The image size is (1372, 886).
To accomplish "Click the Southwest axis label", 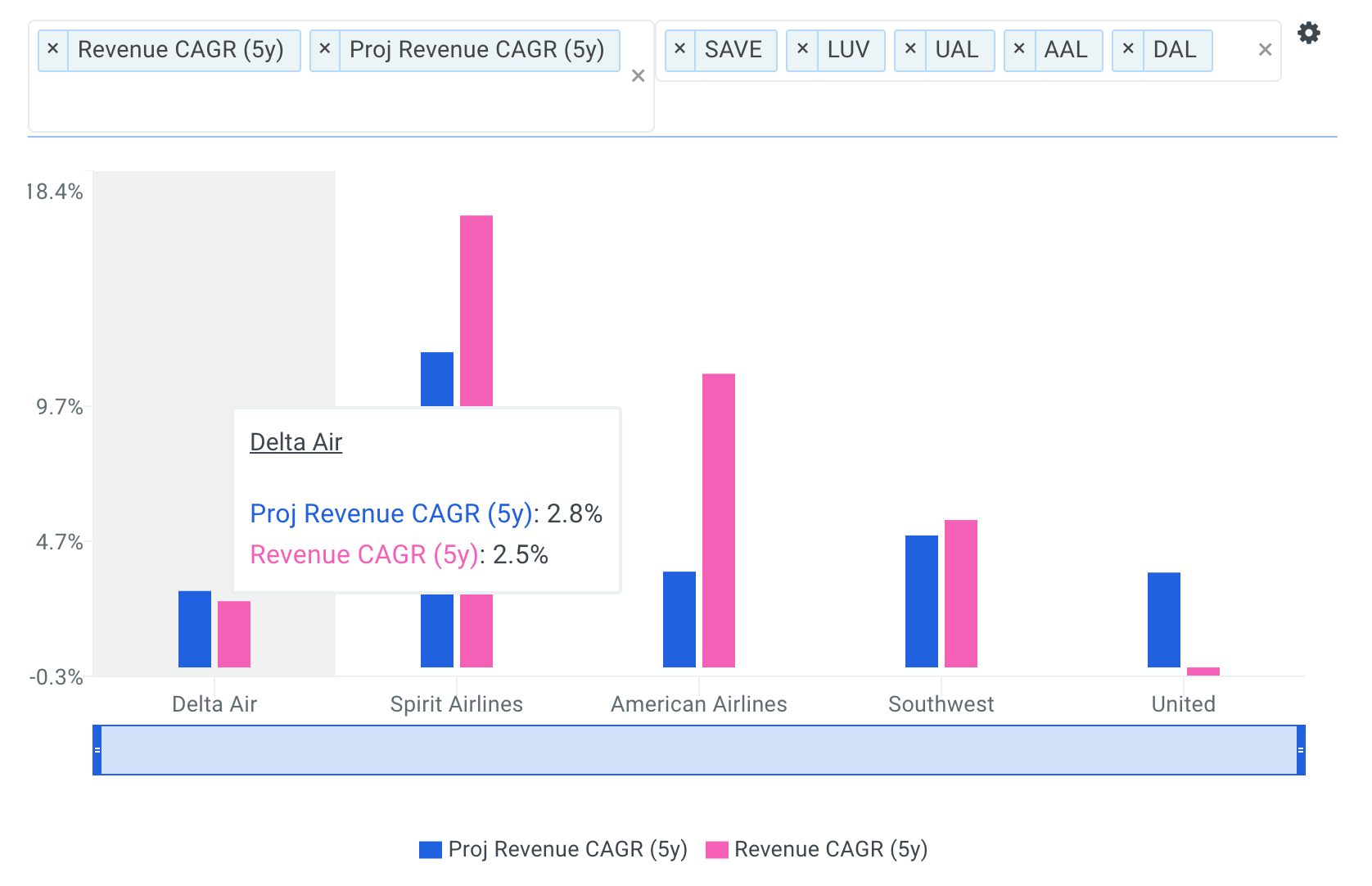I will [941, 704].
